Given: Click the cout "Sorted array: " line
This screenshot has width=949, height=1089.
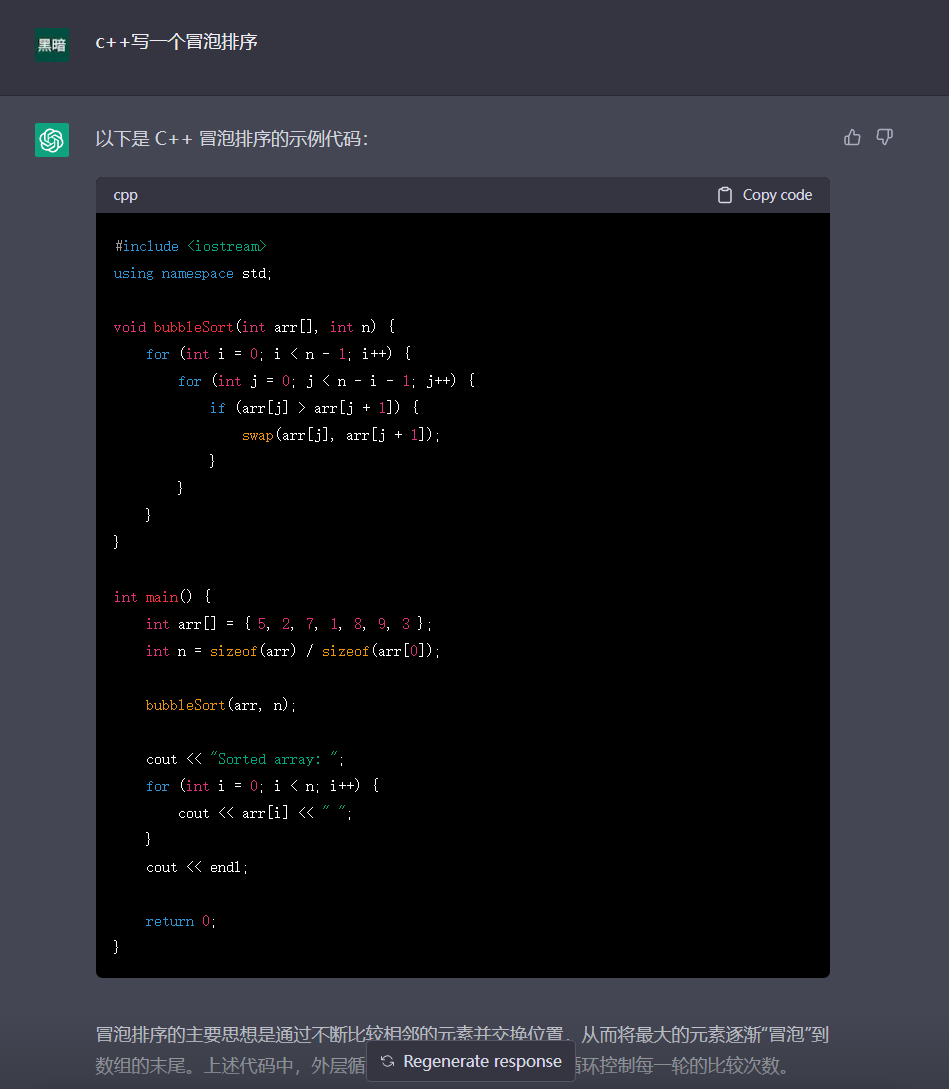Looking at the screenshot, I should (245, 760).
